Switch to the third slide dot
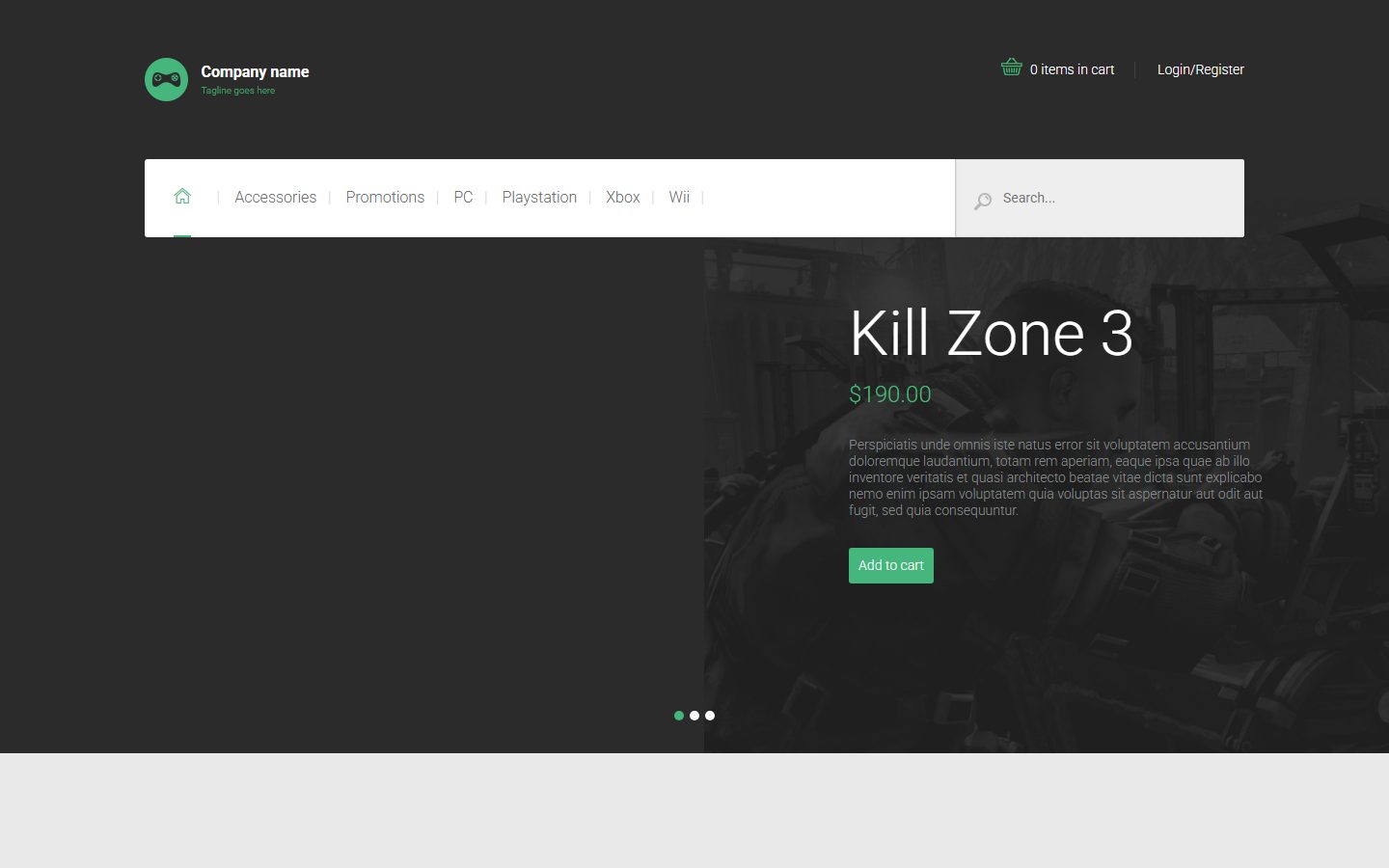Viewport: 1389px width, 868px height. [x=710, y=716]
